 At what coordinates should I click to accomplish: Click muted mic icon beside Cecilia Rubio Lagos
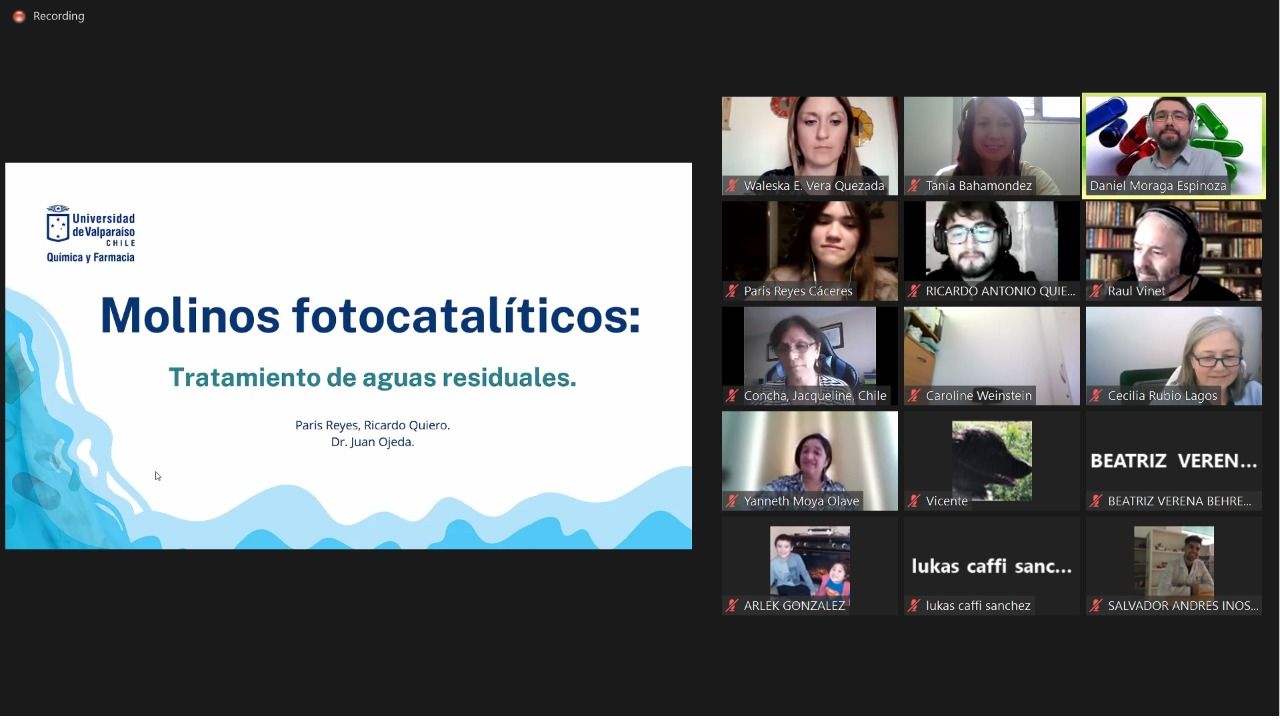pyautogui.click(x=1096, y=396)
